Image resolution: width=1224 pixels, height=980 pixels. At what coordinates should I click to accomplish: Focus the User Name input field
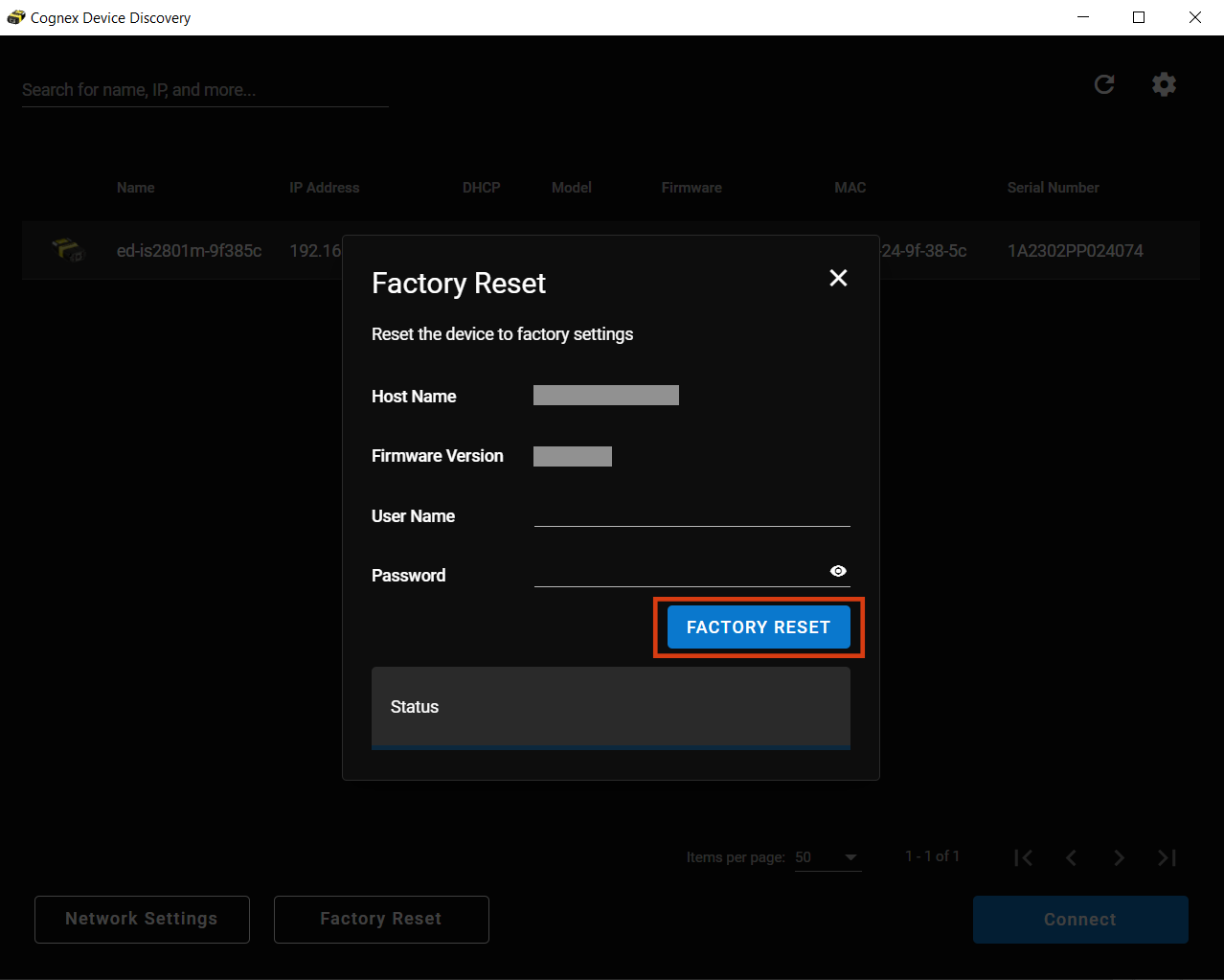[691, 514]
